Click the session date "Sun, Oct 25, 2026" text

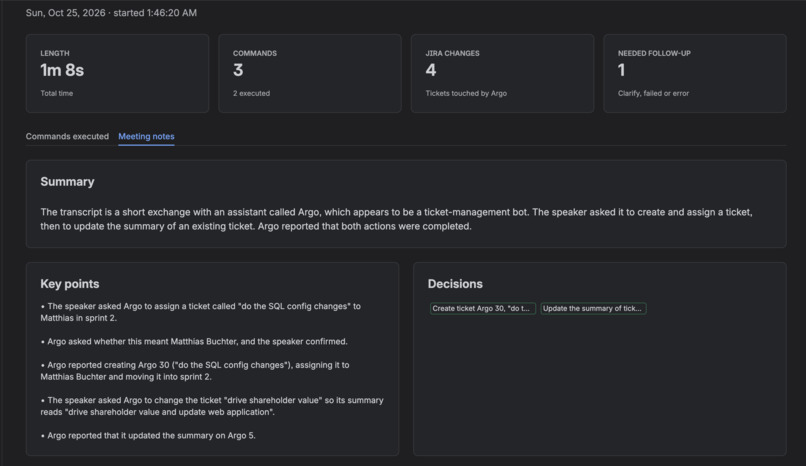[x=65, y=13]
